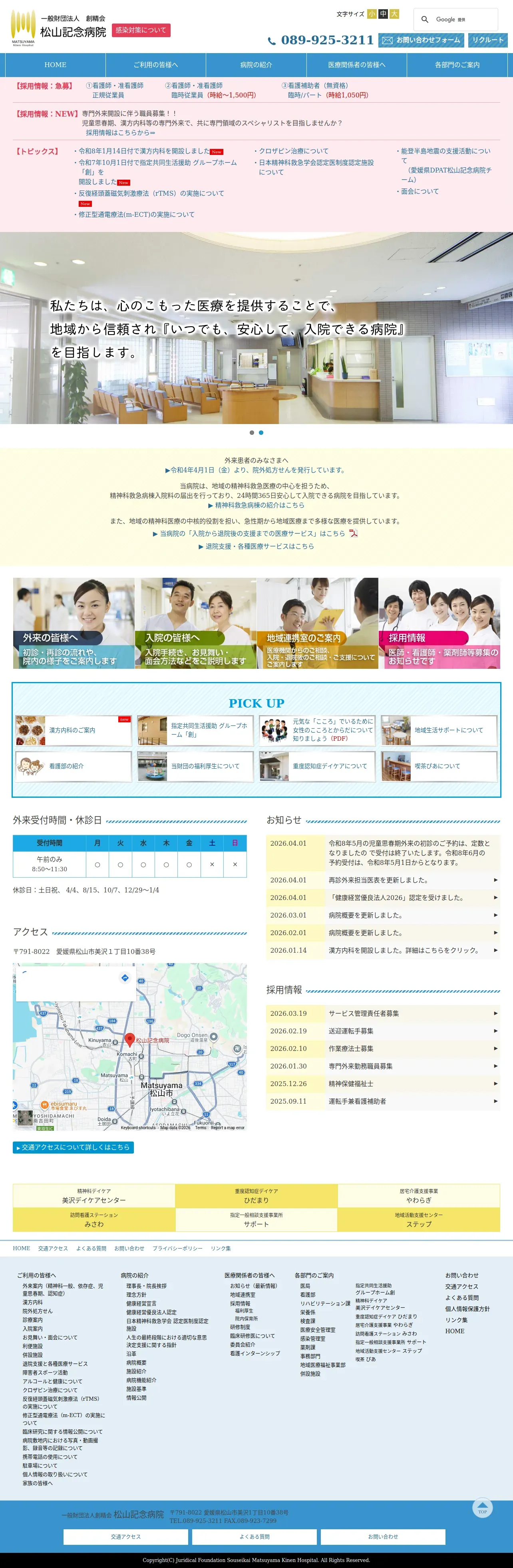513x1568 pixels.
Task: Open the やわらぎ home care tile
Action: [x=419, y=1195]
